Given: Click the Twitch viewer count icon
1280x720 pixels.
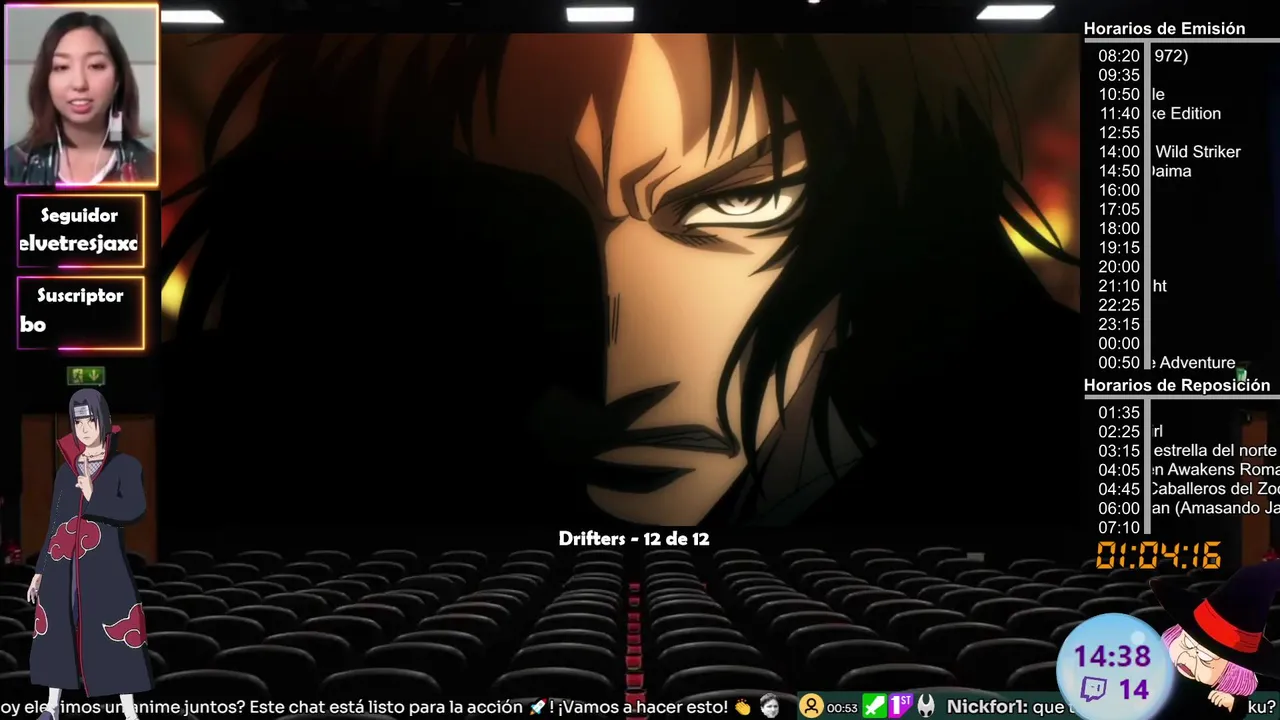Looking at the screenshot, I should (x=1095, y=689).
